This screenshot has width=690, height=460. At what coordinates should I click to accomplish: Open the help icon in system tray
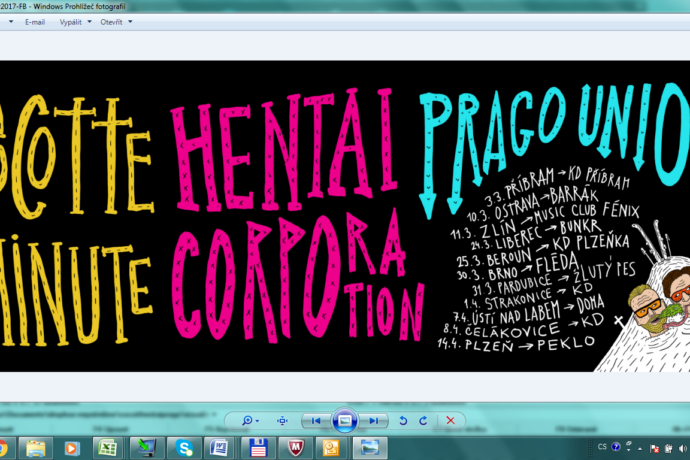(616, 447)
